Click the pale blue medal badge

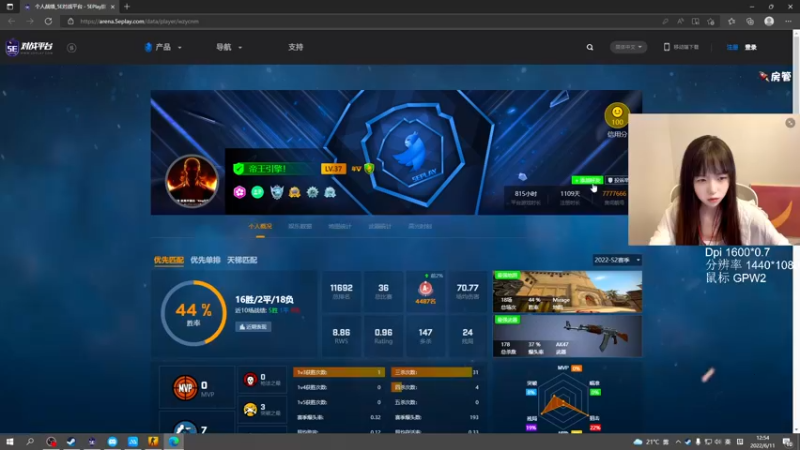pyautogui.click(x=330, y=192)
